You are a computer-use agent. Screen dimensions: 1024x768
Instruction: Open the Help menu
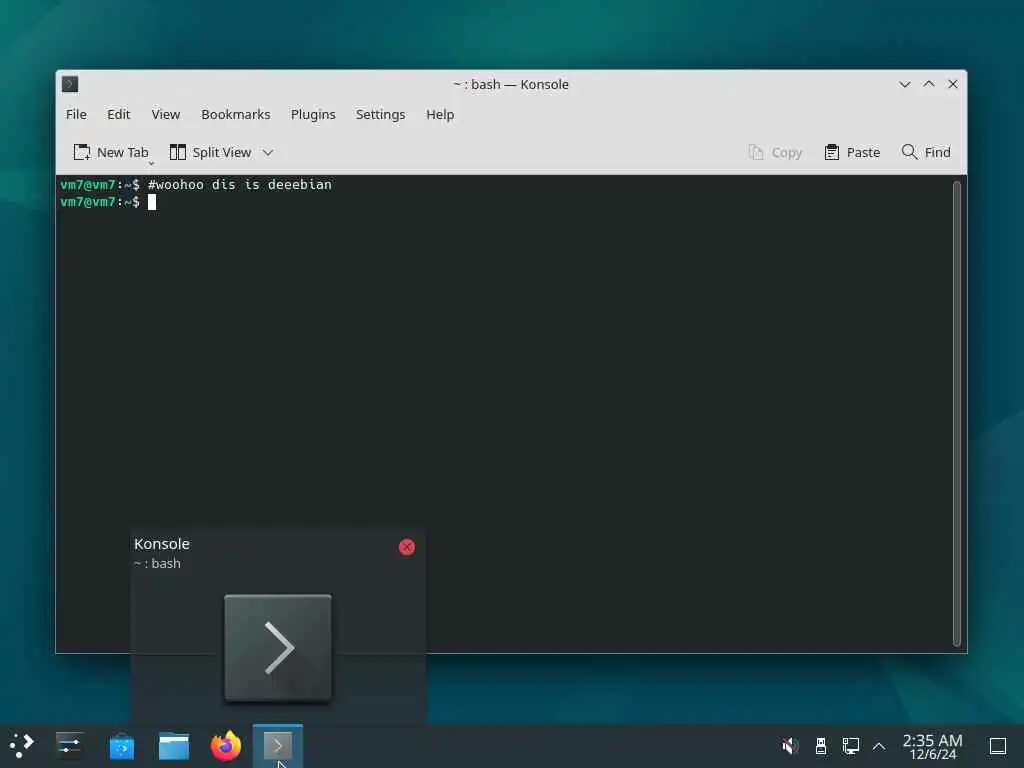click(x=440, y=114)
